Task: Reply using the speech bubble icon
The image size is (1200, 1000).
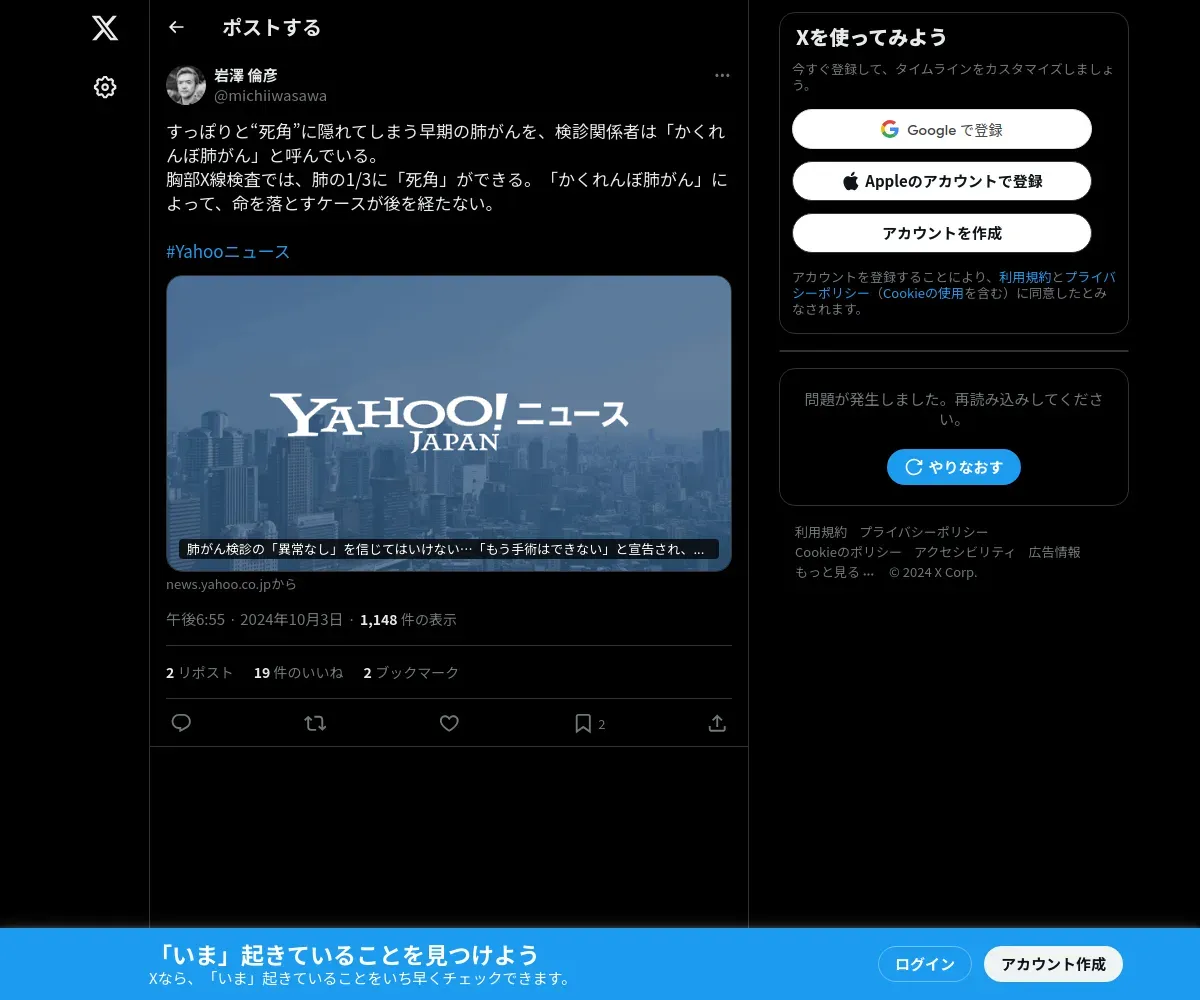Action: (181, 723)
